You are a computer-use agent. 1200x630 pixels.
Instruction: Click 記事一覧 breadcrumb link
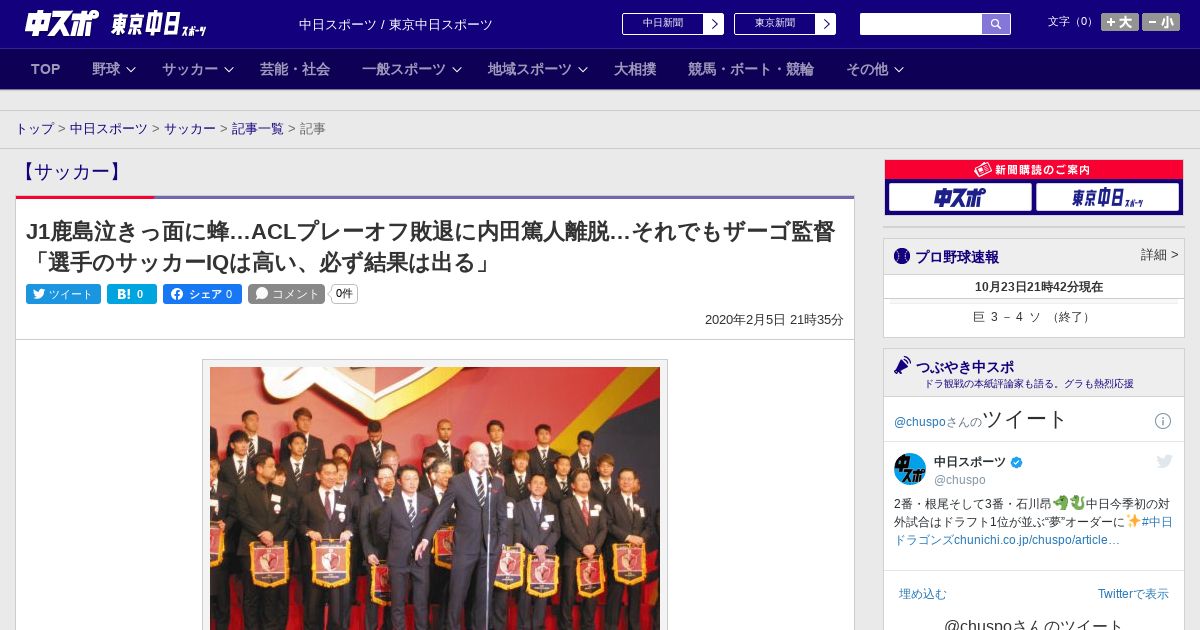[258, 129]
